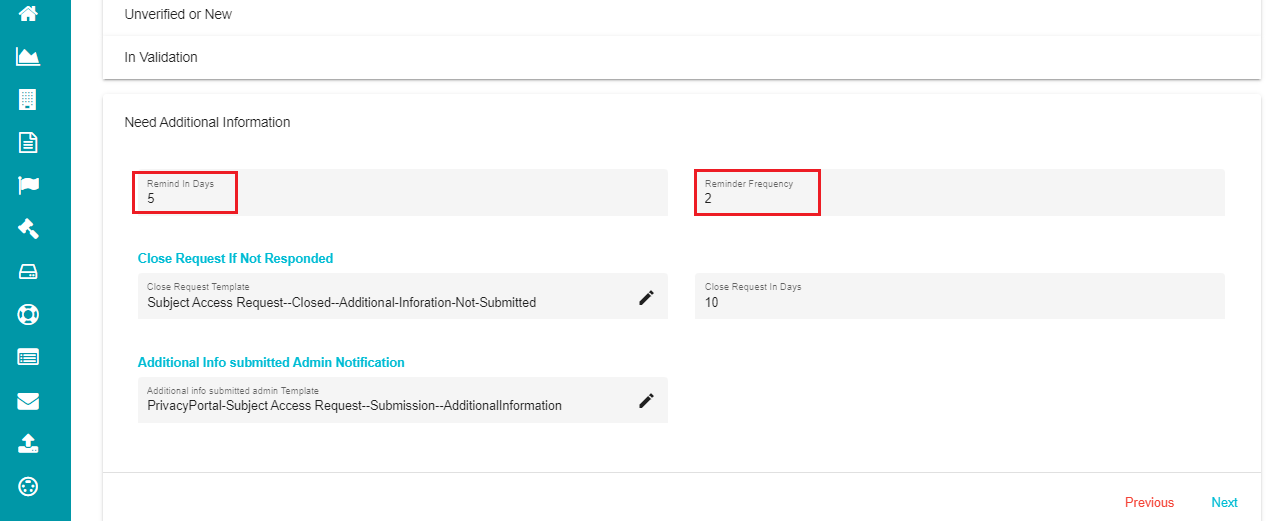This screenshot has height=521, width=1287.
Task: Open the list card icon in sidebar
Action: (28, 357)
